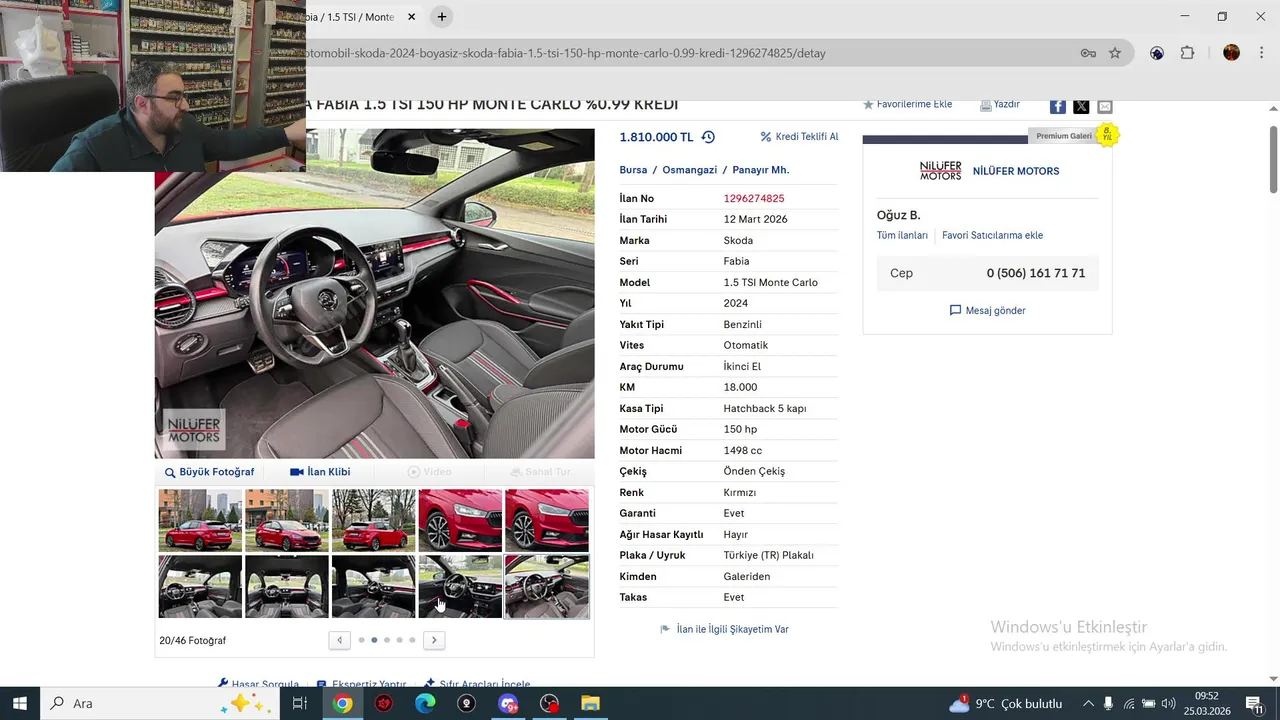Select thumbnail of red car's rear-left view
The image size is (1280, 720).
pyautogui.click(x=200, y=520)
